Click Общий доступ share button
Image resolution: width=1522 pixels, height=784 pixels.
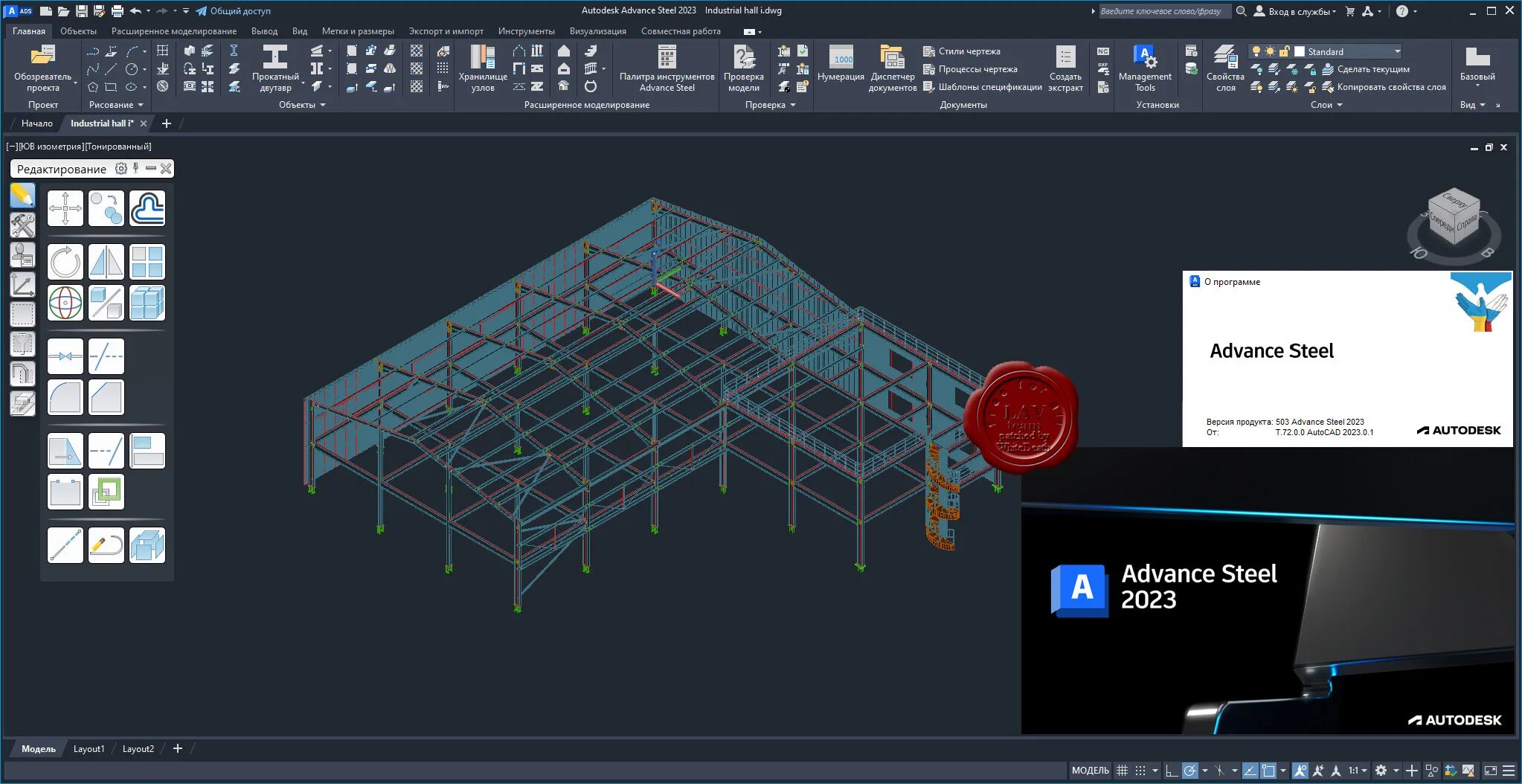[233, 11]
